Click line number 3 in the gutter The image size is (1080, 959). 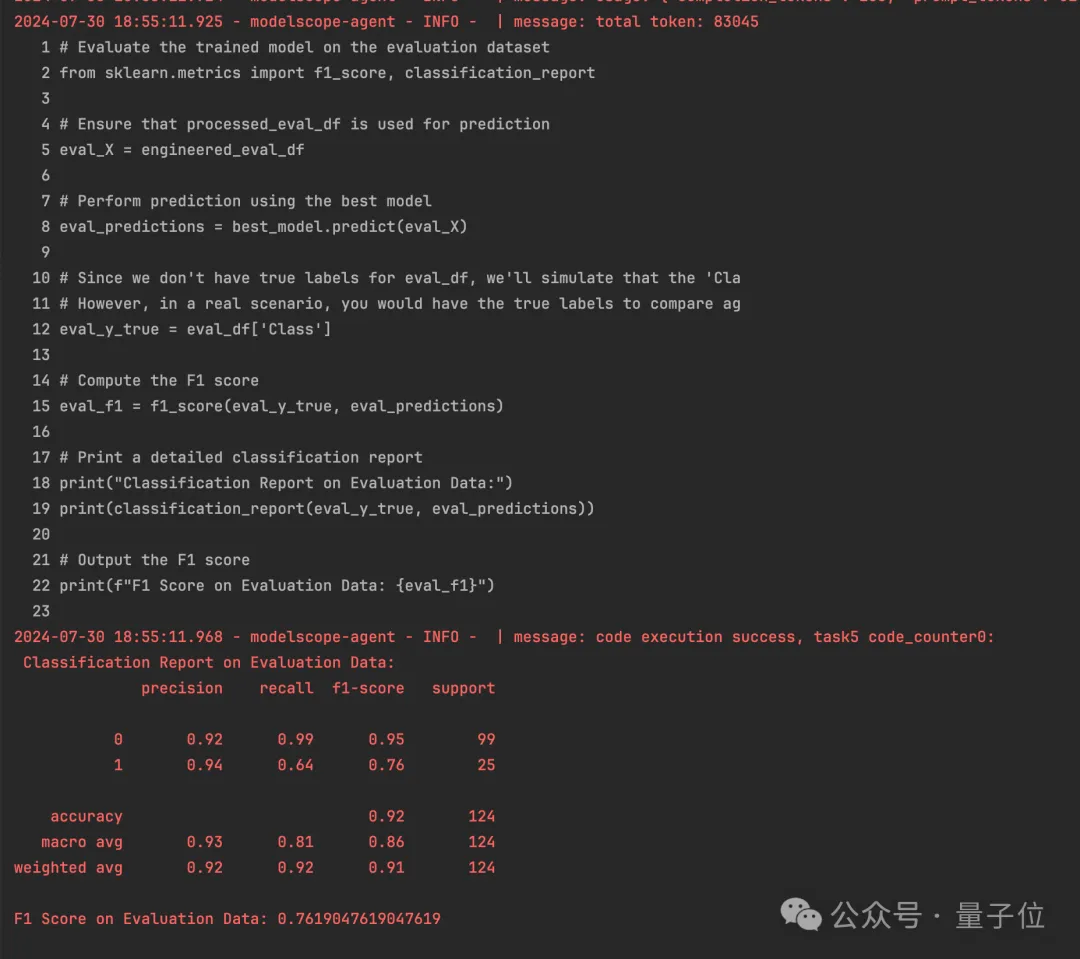(45, 99)
